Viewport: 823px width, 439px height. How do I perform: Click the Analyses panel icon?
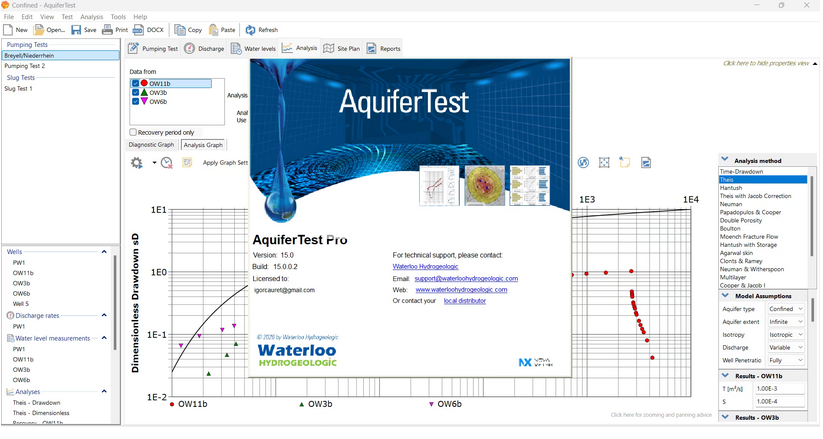point(10,392)
